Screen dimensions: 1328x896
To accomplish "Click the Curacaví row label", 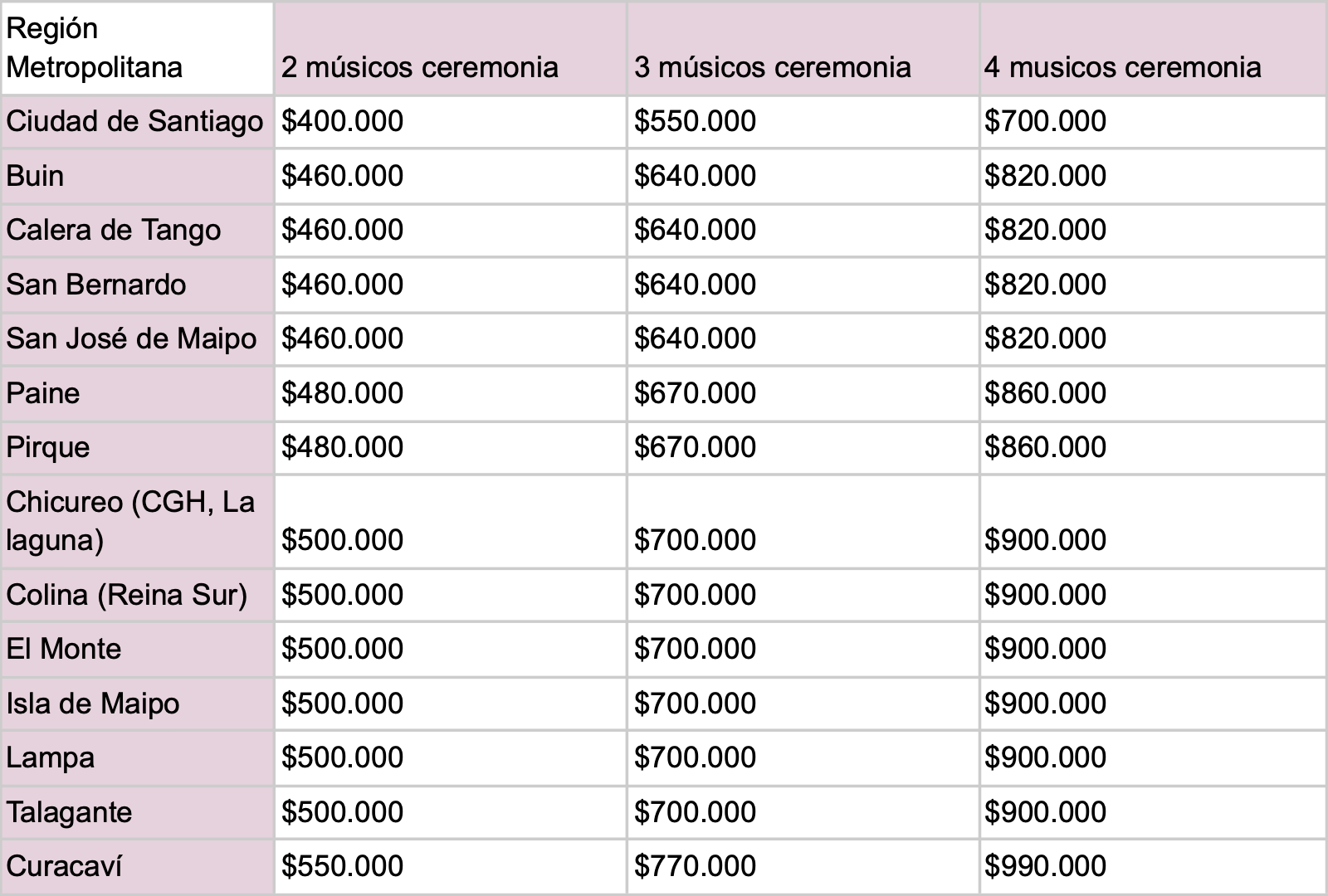I will point(137,867).
